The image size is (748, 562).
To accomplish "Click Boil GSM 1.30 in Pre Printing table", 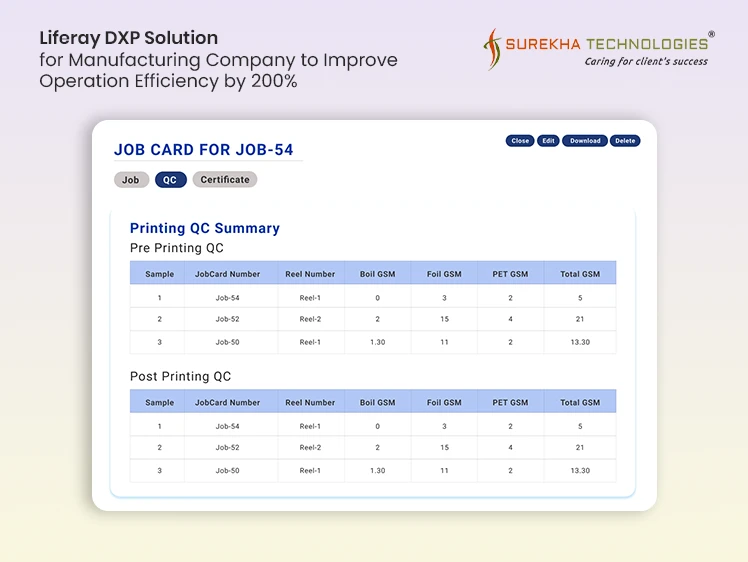I will tap(377, 342).
